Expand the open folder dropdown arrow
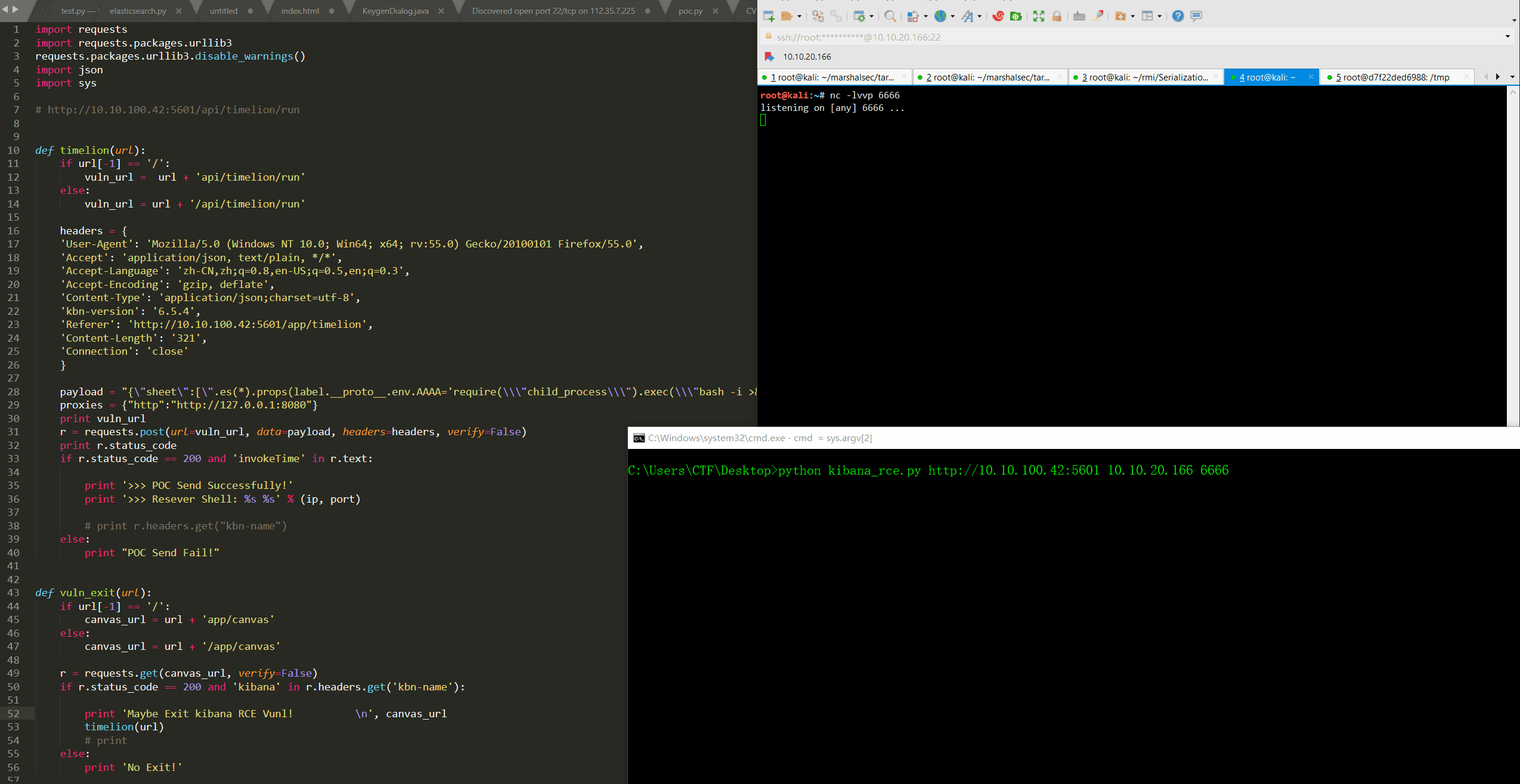1520x784 pixels. coord(799,17)
